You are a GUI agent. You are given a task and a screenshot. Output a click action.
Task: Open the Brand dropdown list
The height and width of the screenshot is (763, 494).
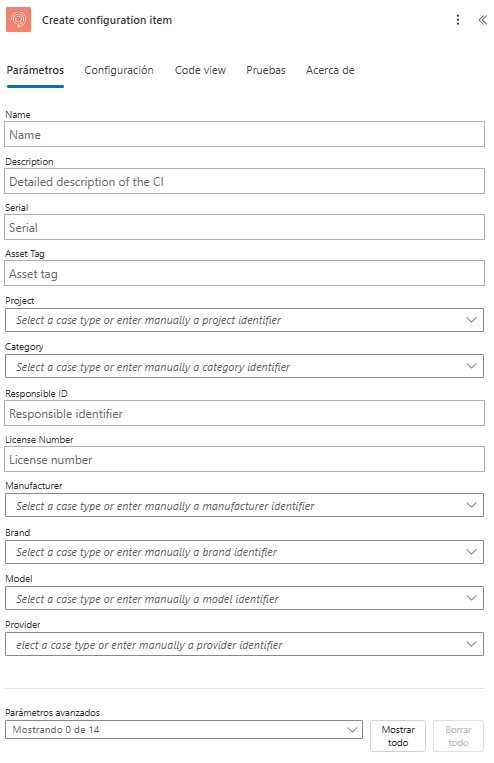click(244, 552)
